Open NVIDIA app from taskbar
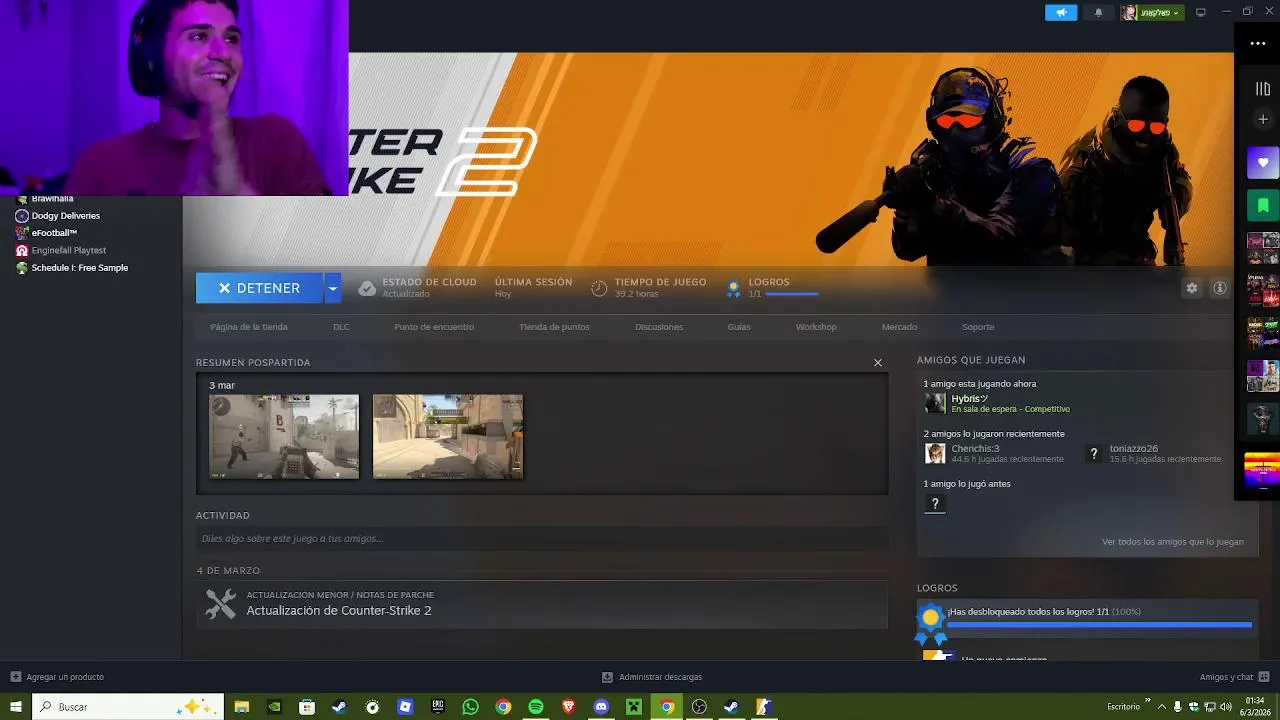The height and width of the screenshot is (720, 1280). pyautogui.click(x=274, y=707)
